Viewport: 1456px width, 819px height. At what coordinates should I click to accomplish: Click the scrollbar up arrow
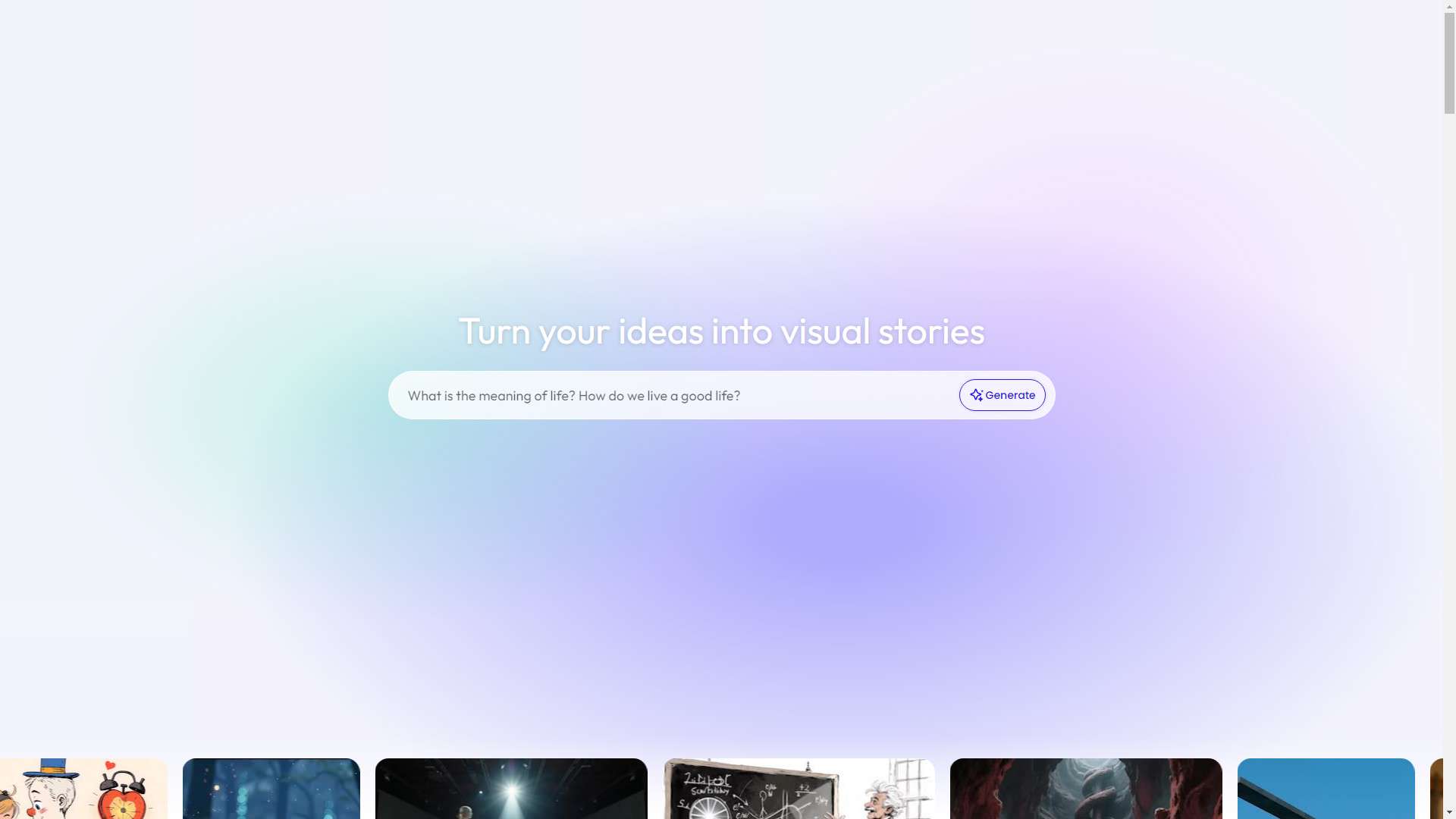(1449, 5)
